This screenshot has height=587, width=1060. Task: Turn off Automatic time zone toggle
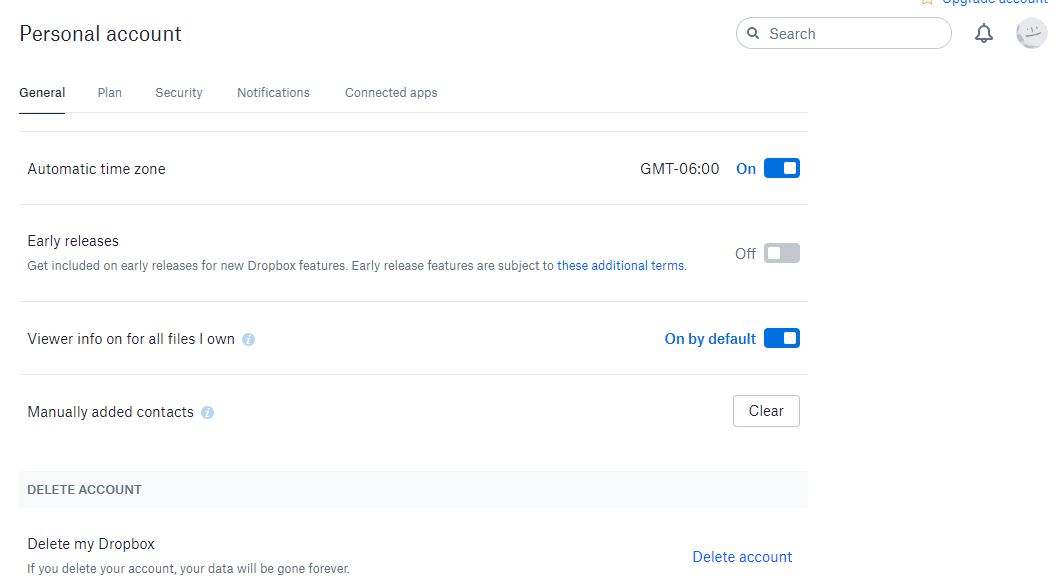(x=781, y=168)
